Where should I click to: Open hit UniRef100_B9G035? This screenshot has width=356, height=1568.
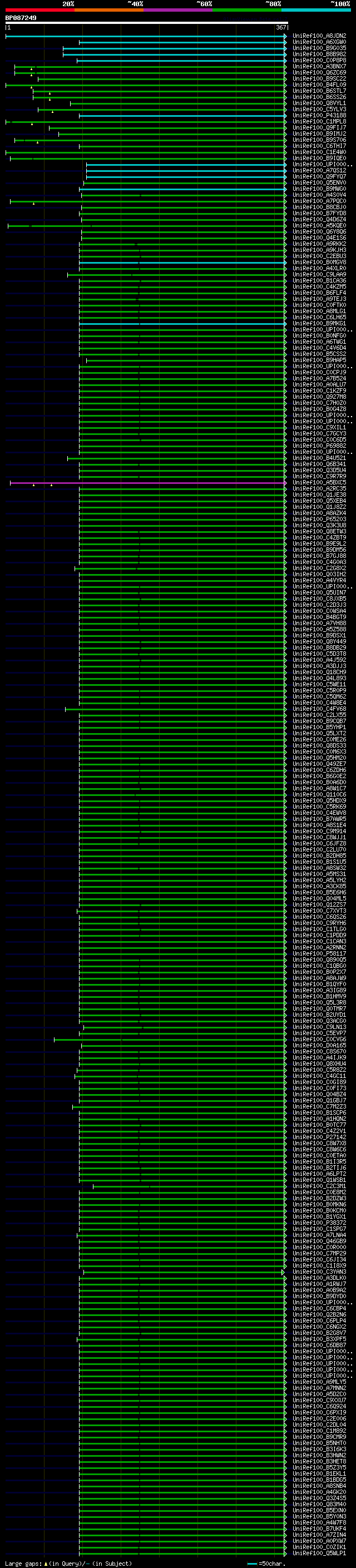[x=319, y=48]
